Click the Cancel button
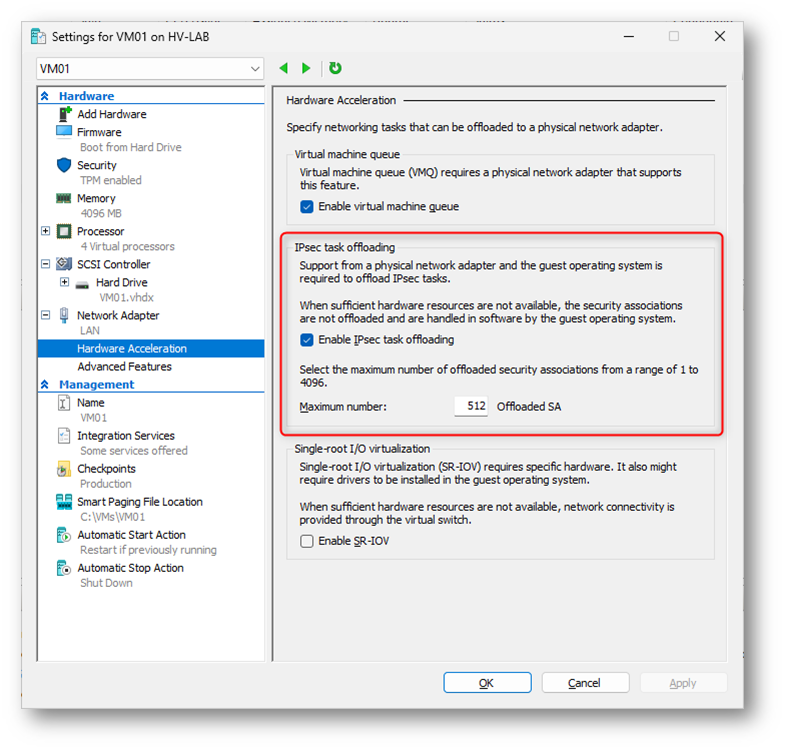The height and width of the screenshot is (751, 786). [x=585, y=683]
